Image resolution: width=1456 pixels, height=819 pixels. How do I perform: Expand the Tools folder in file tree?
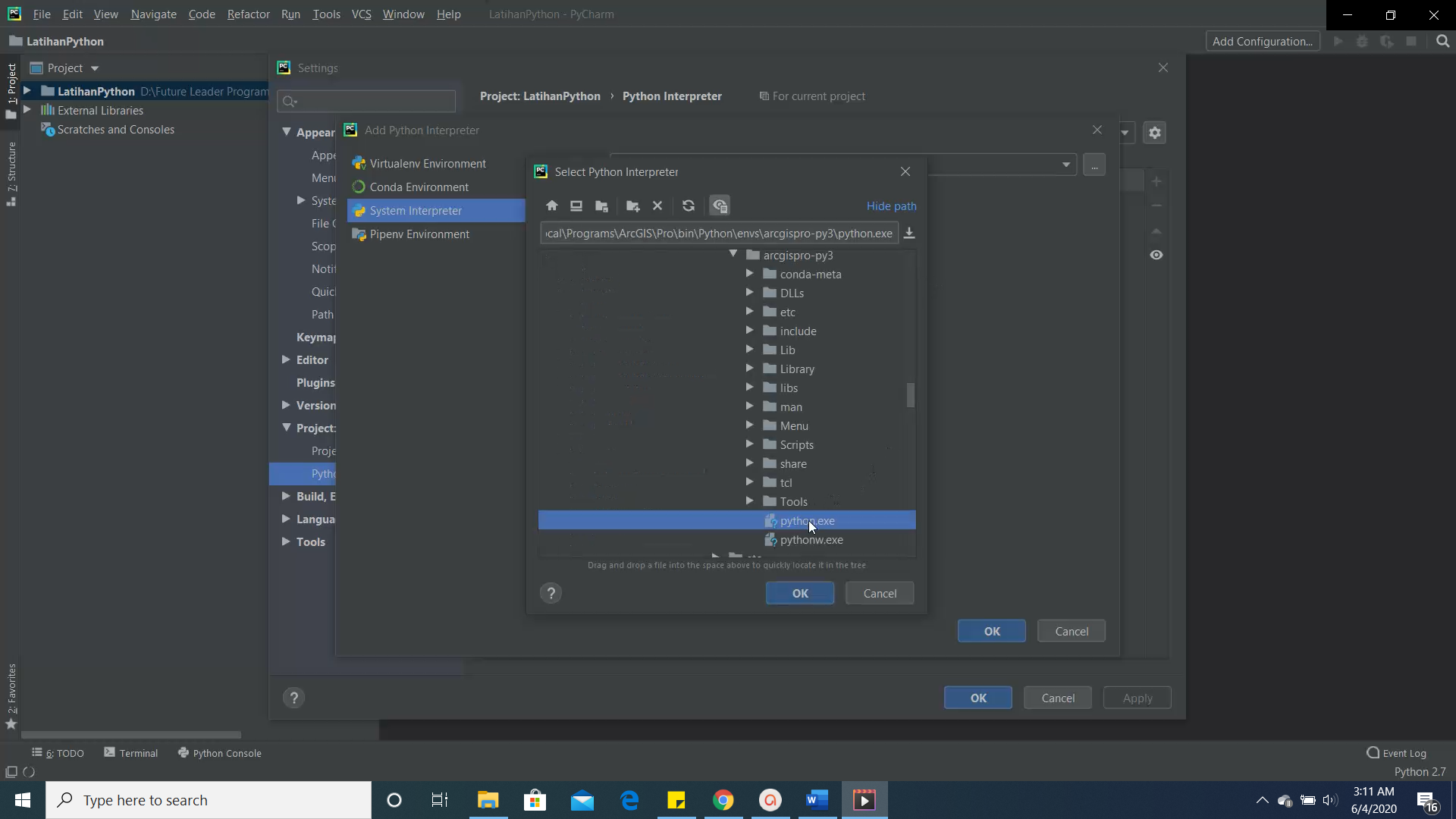click(x=749, y=501)
